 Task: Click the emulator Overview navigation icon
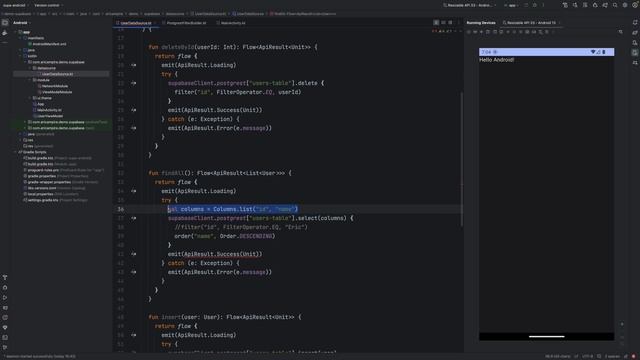pos(521,32)
